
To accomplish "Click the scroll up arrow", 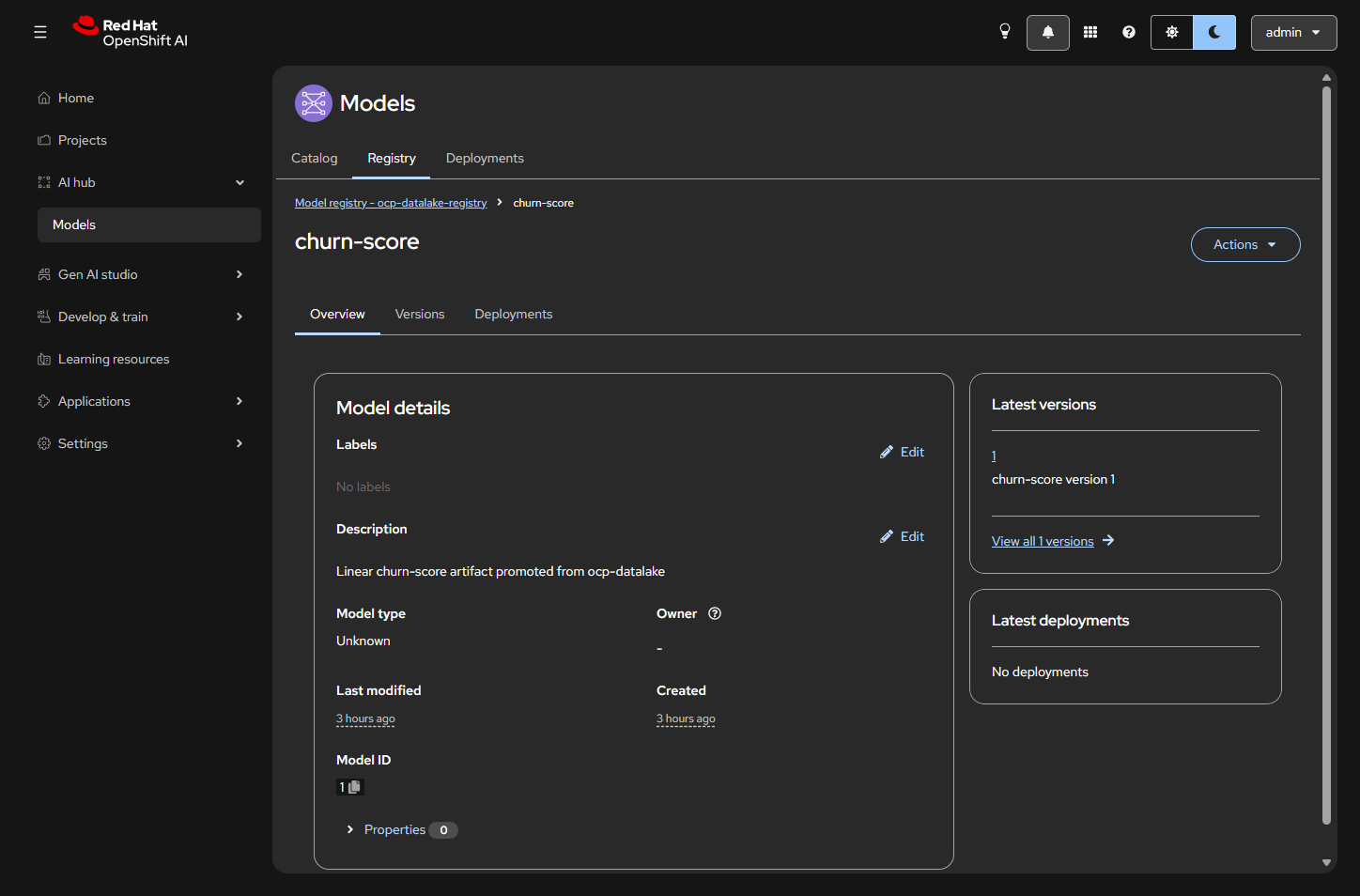I will (x=1326, y=77).
